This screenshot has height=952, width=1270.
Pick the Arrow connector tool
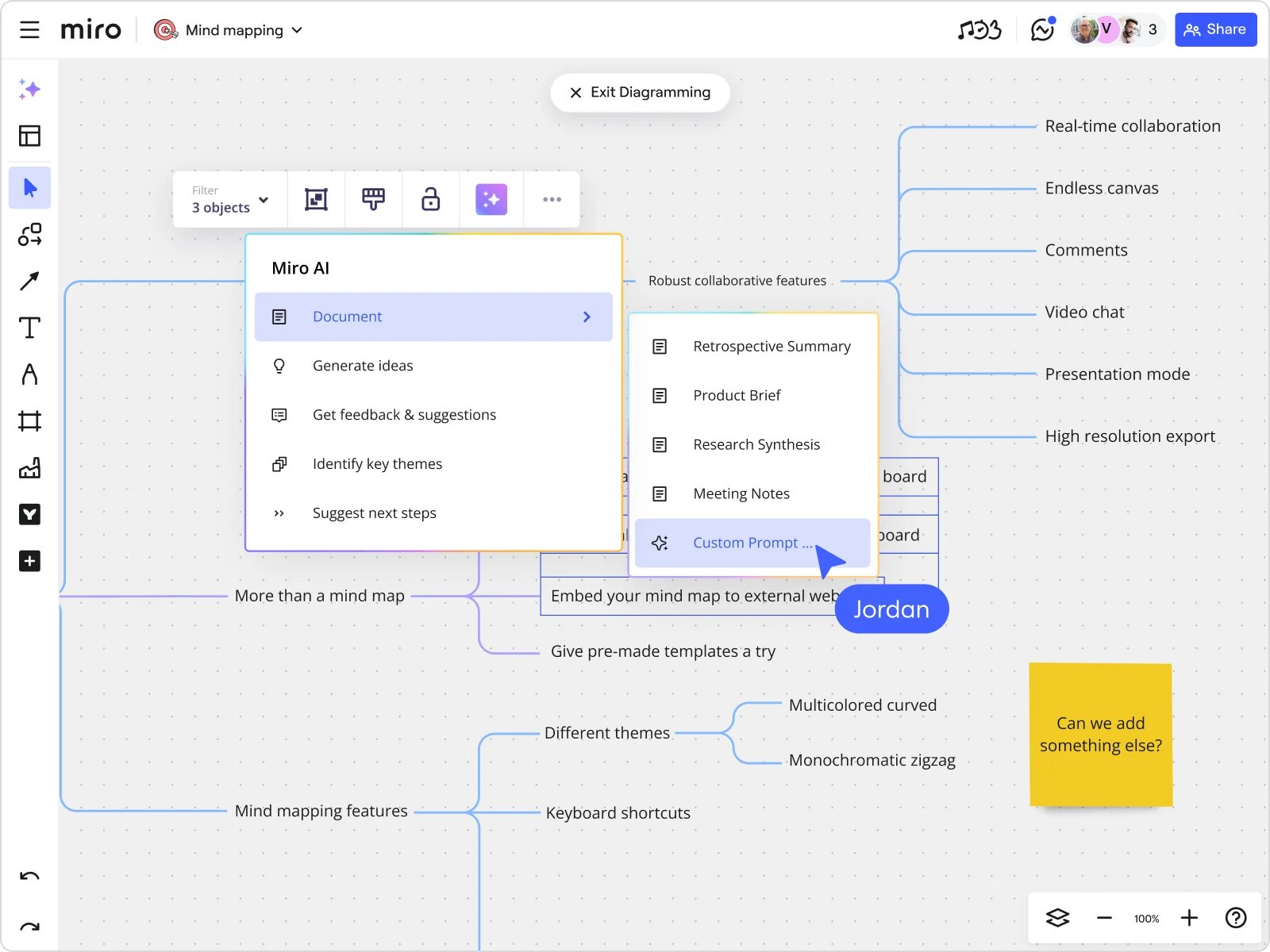click(x=29, y=281)
